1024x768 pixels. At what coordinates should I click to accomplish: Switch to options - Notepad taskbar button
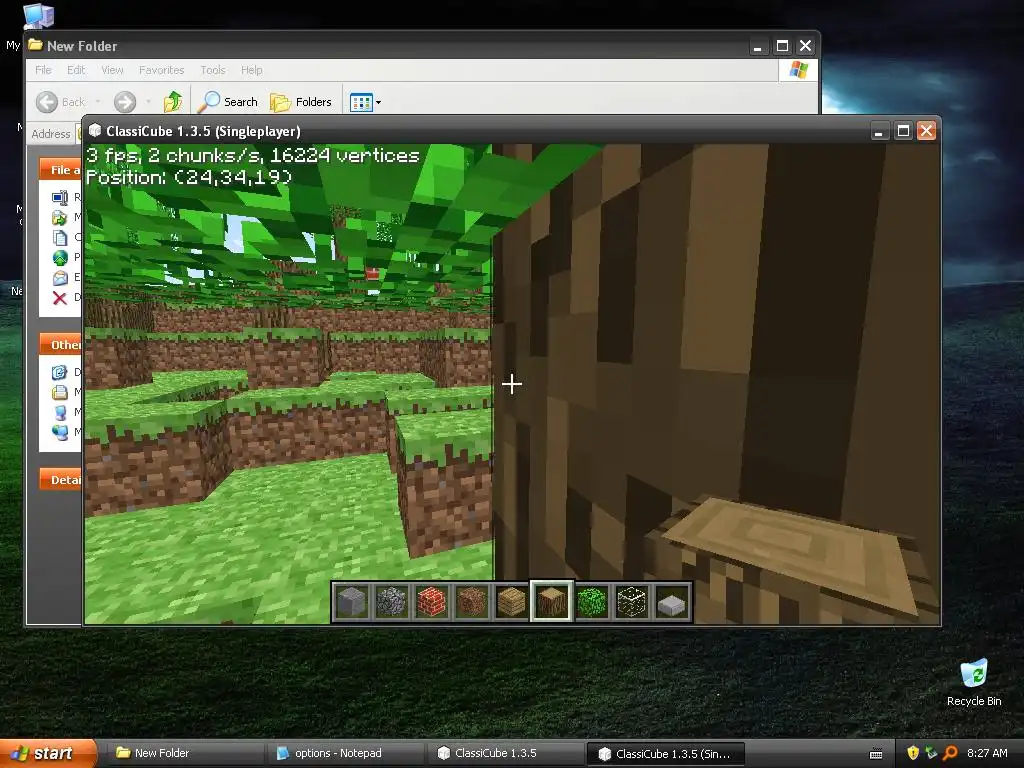click(x=345, y=753)
